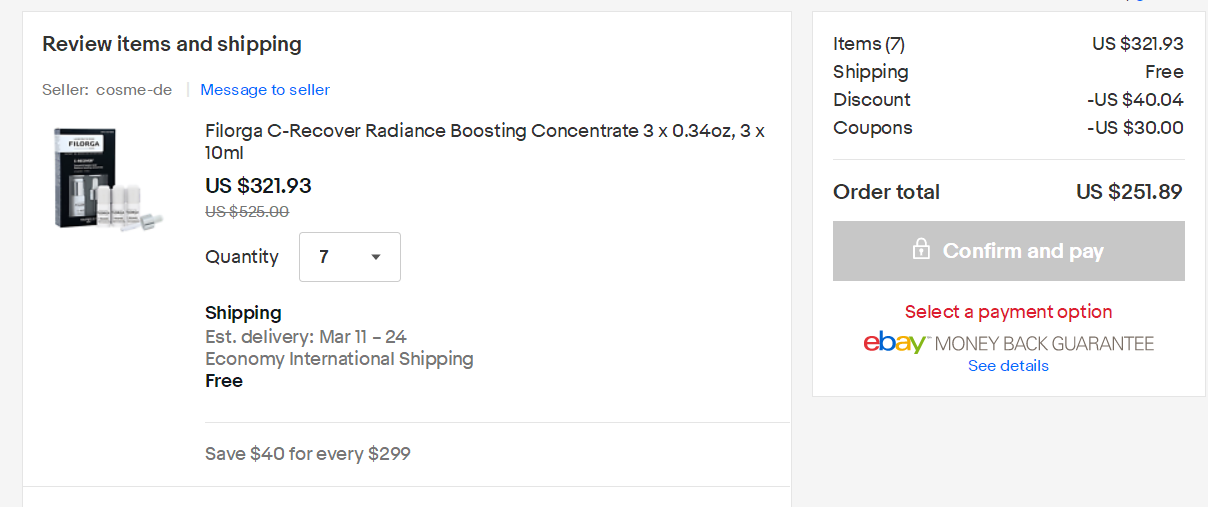The width and height of the screenshot is (1208, 507).
Task: Select the Quantity box showing 7
Action: (x=349, y=257)
